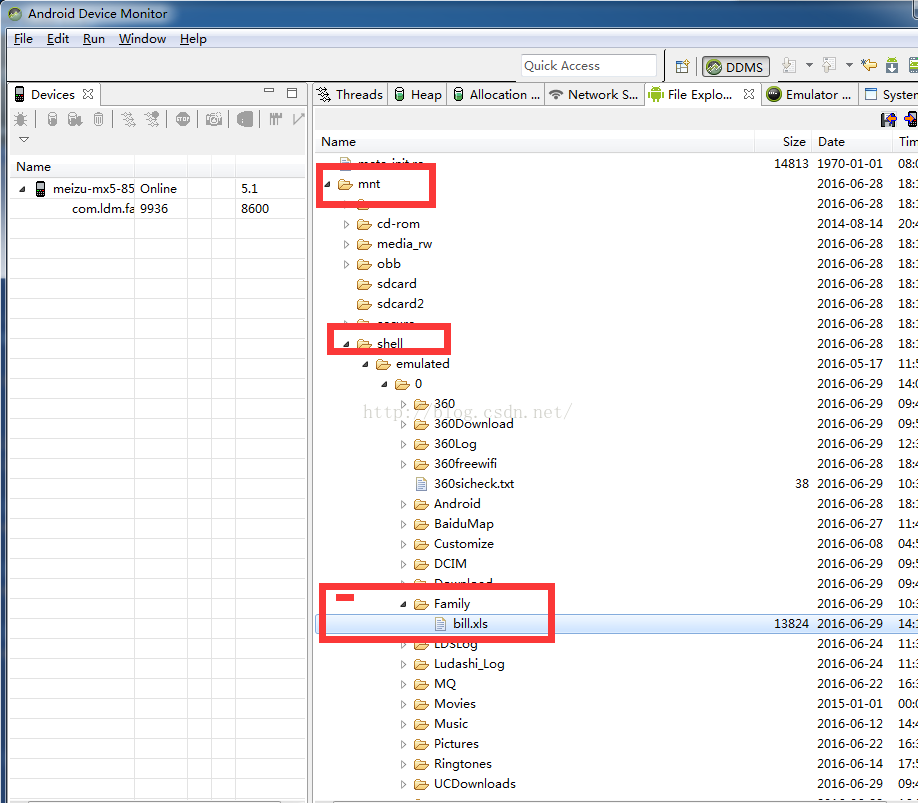Click the Stop Process icon
This screenshot has width=918, height=803.
tap(182, 119)
